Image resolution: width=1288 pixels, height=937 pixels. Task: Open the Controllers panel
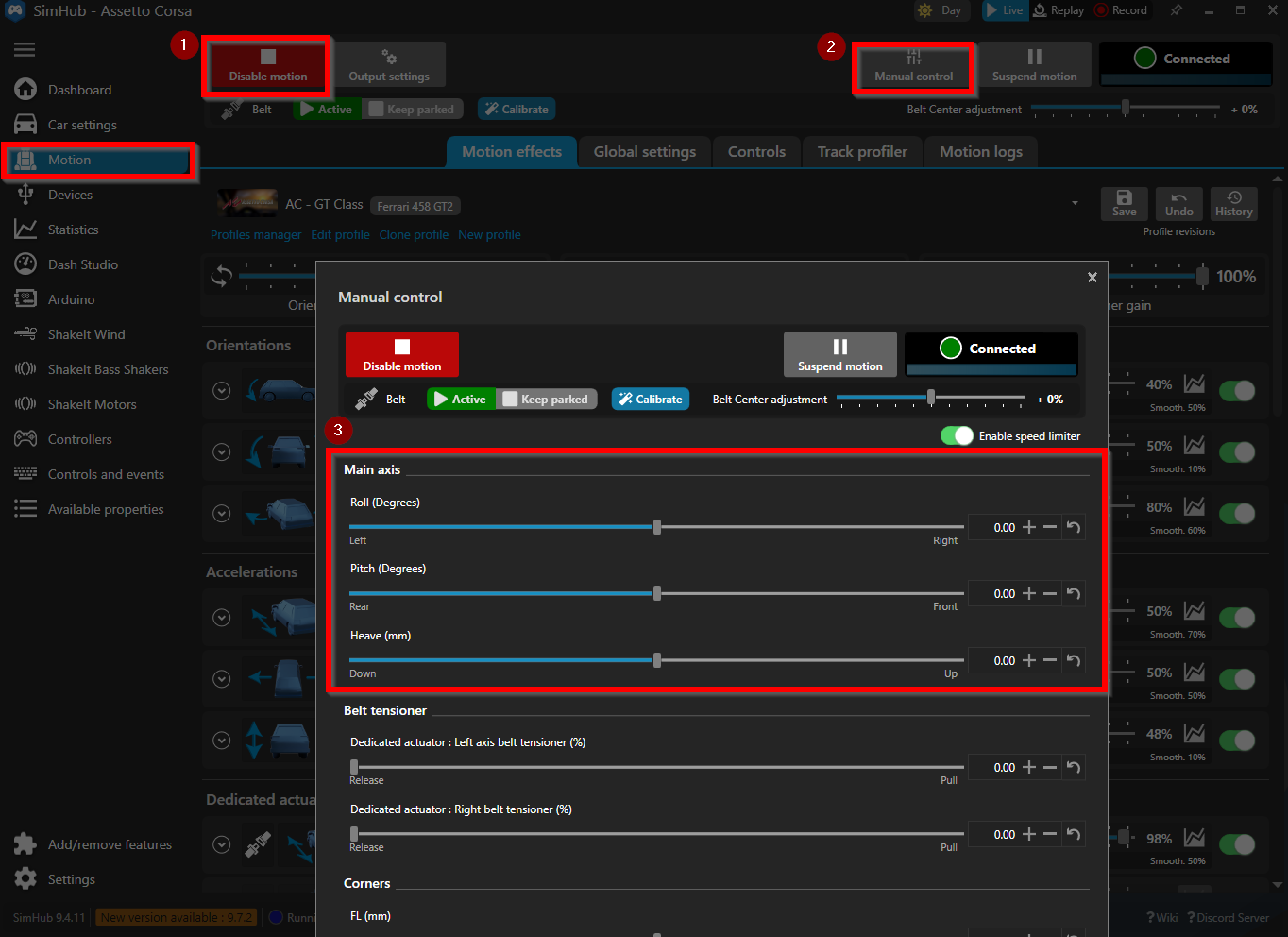[85, 438]
